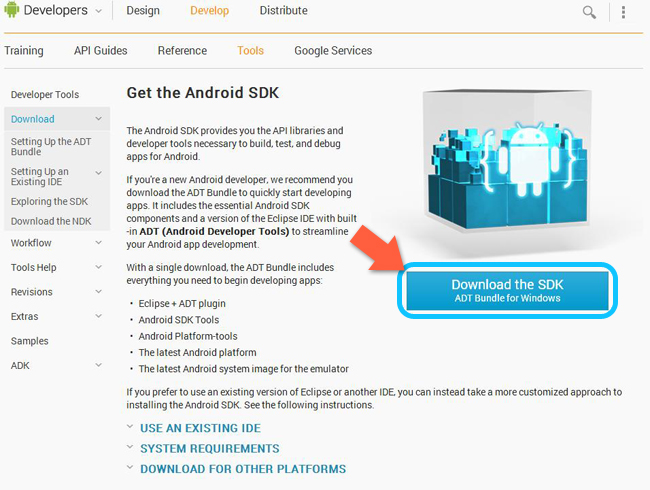Click the Android SDK cube image

coord(507,160)
